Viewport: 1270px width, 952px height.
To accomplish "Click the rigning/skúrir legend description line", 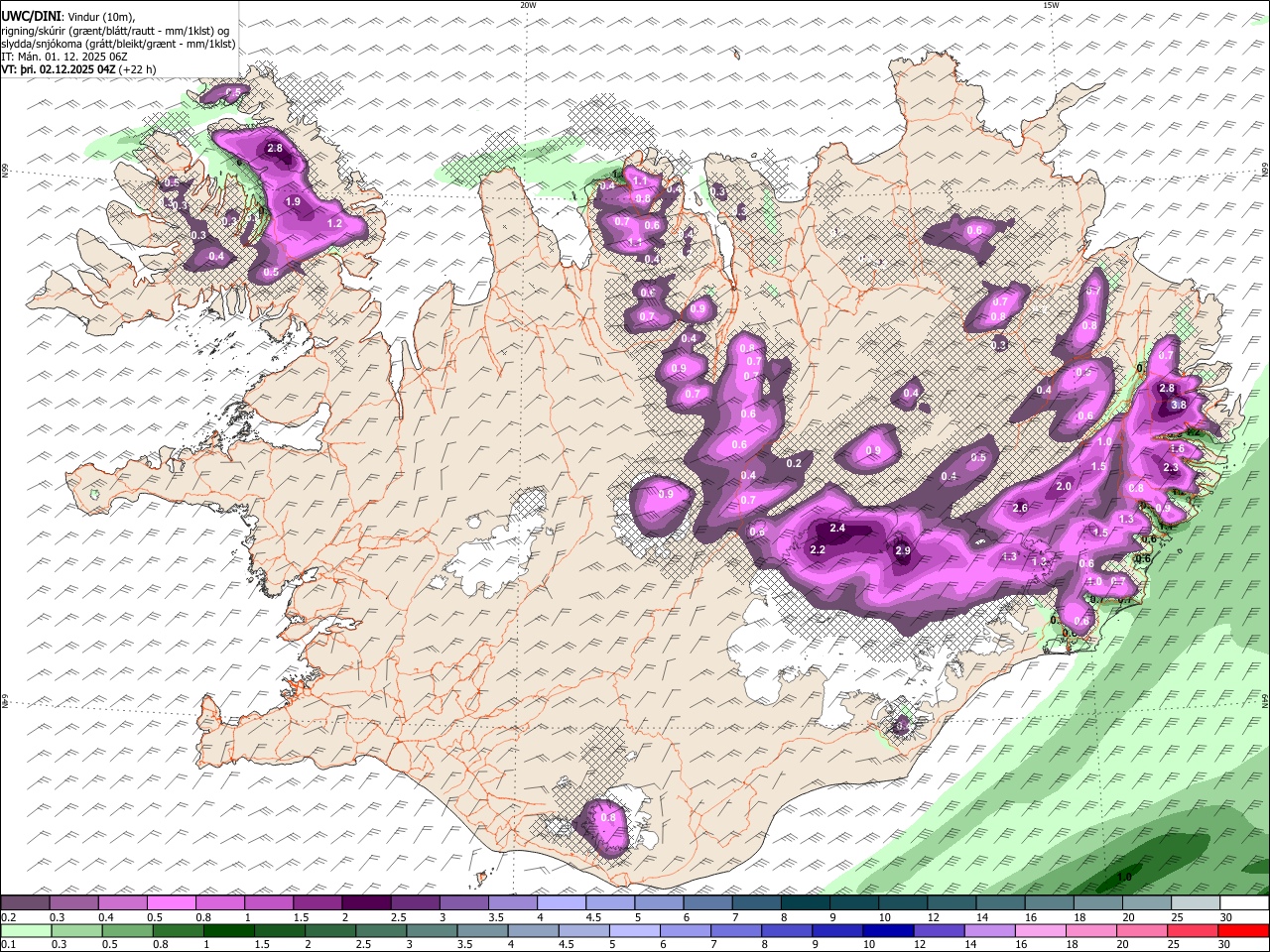I will pos(115,31).
